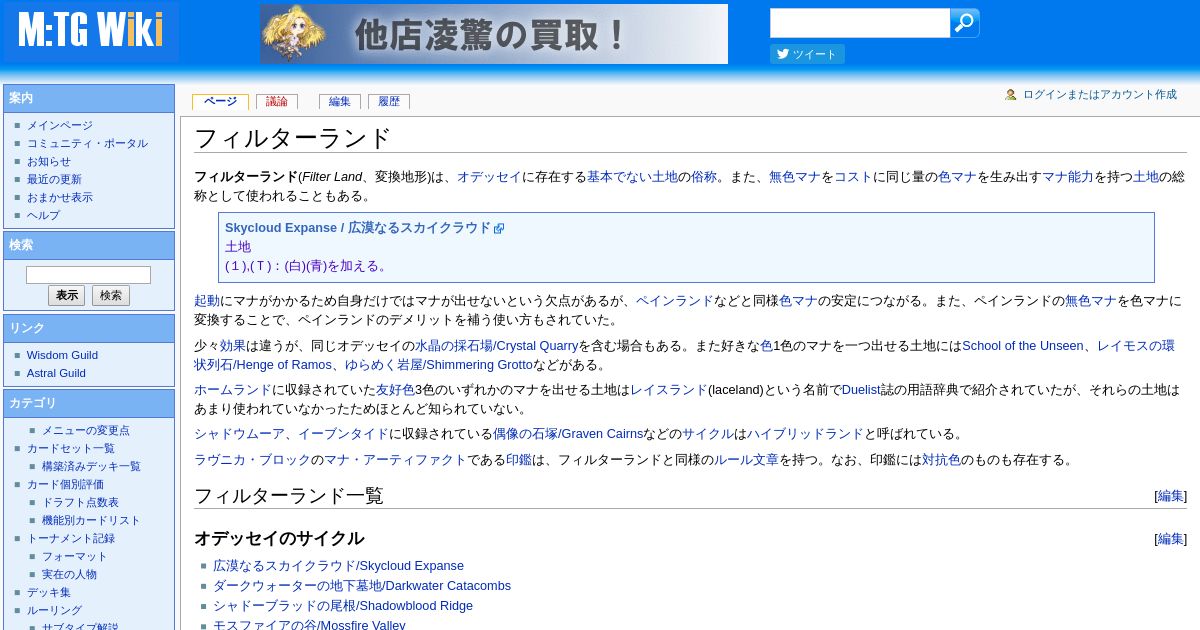This screenshot has height=630, width=1200.
Task: Open メニューの変更点 category link
Action: pos(86,431)
